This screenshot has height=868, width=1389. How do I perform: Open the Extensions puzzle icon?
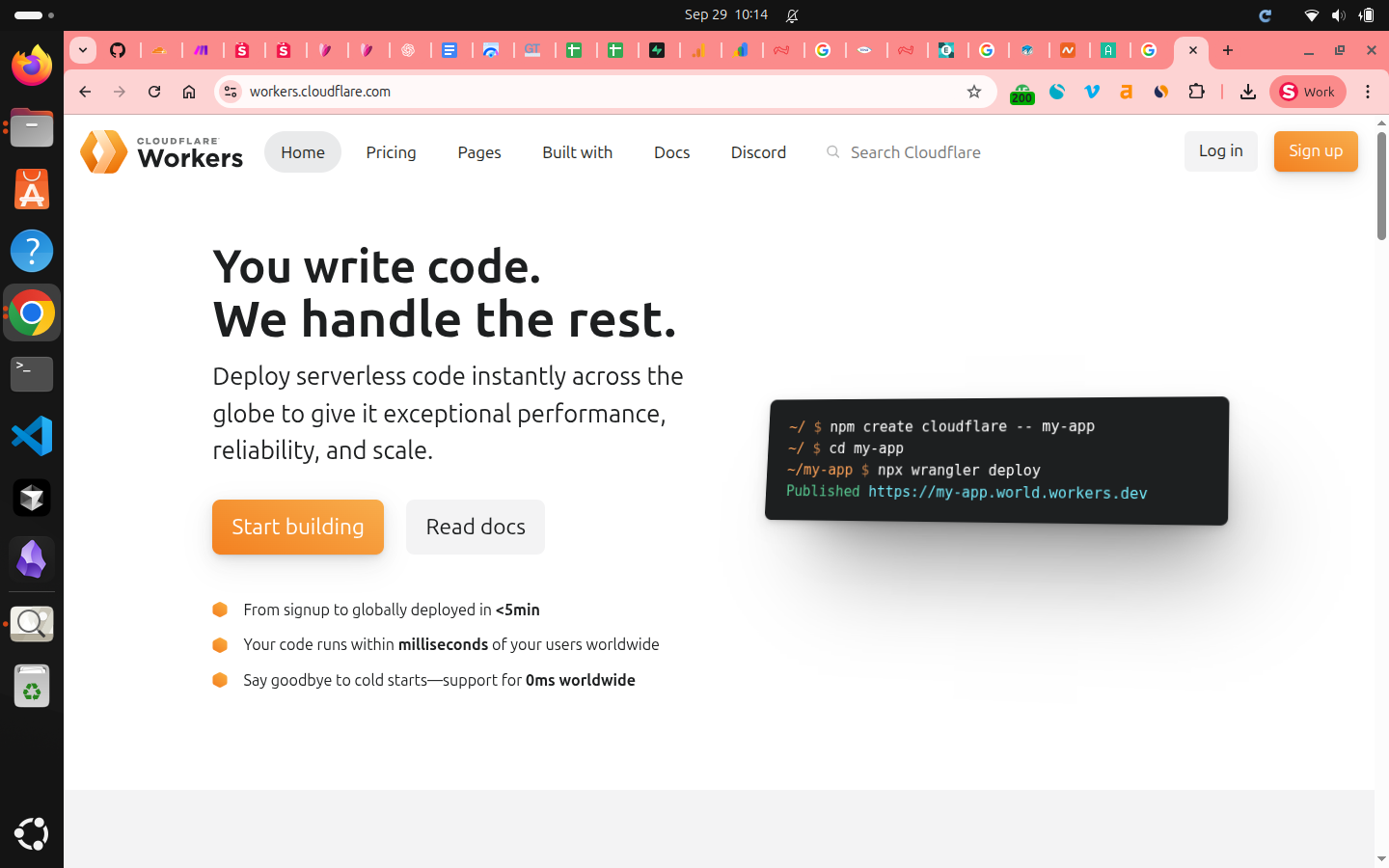1196,92
